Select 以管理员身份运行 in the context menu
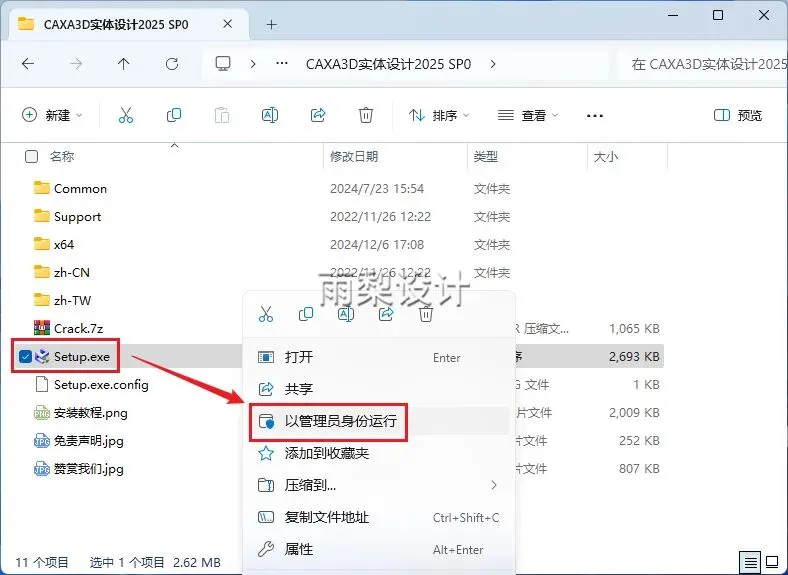 point(380,421)
